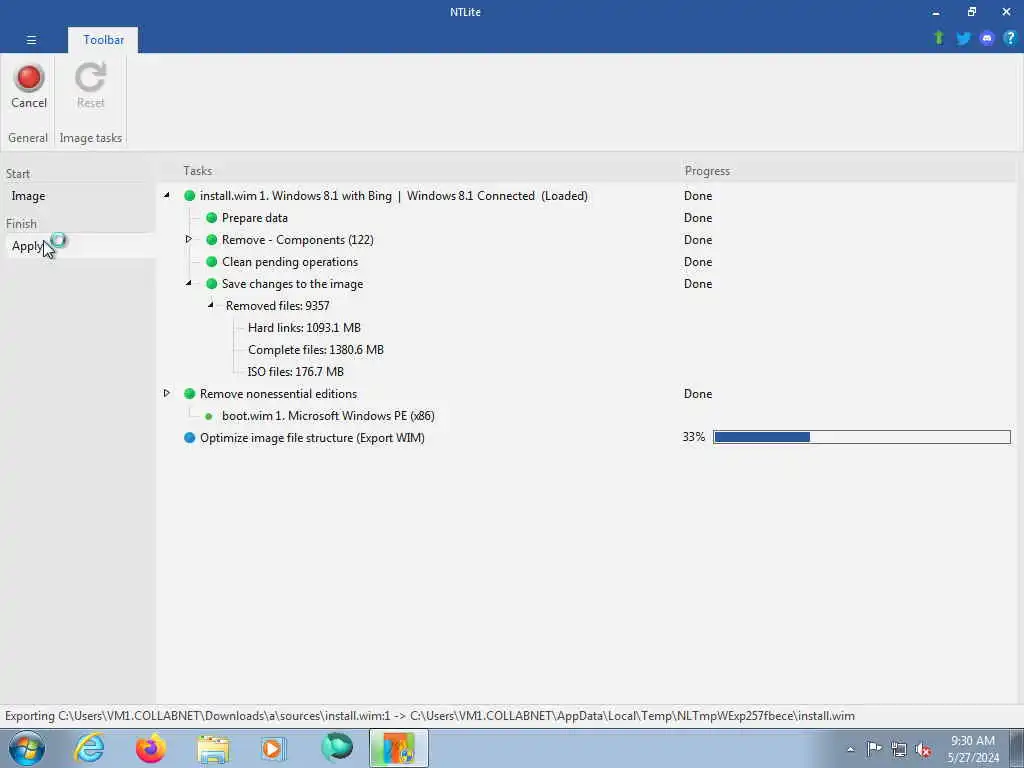
Task: Click the green globe taskbar icon
Action: click(x=337, y=748)
